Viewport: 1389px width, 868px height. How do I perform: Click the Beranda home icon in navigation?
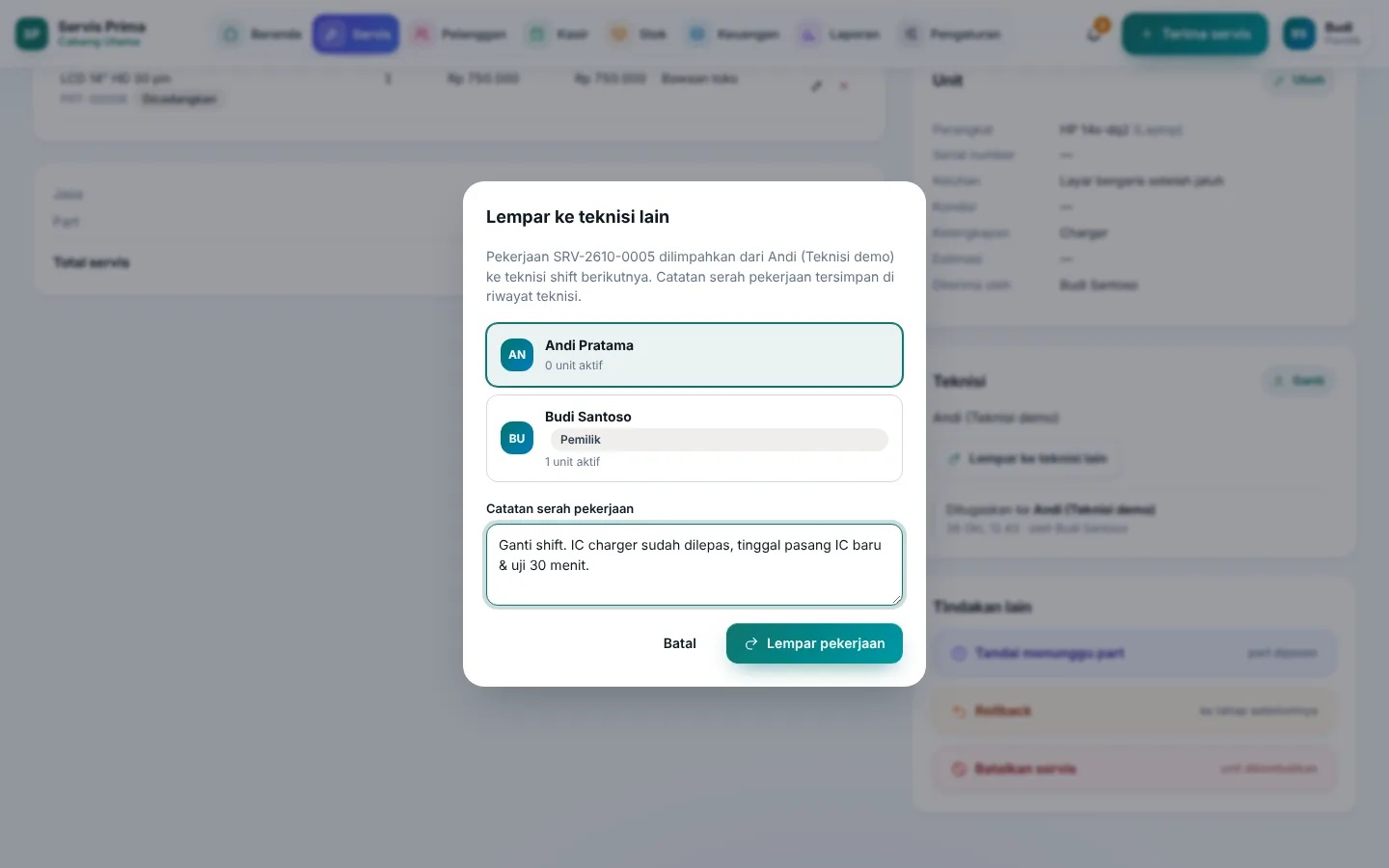231,35
